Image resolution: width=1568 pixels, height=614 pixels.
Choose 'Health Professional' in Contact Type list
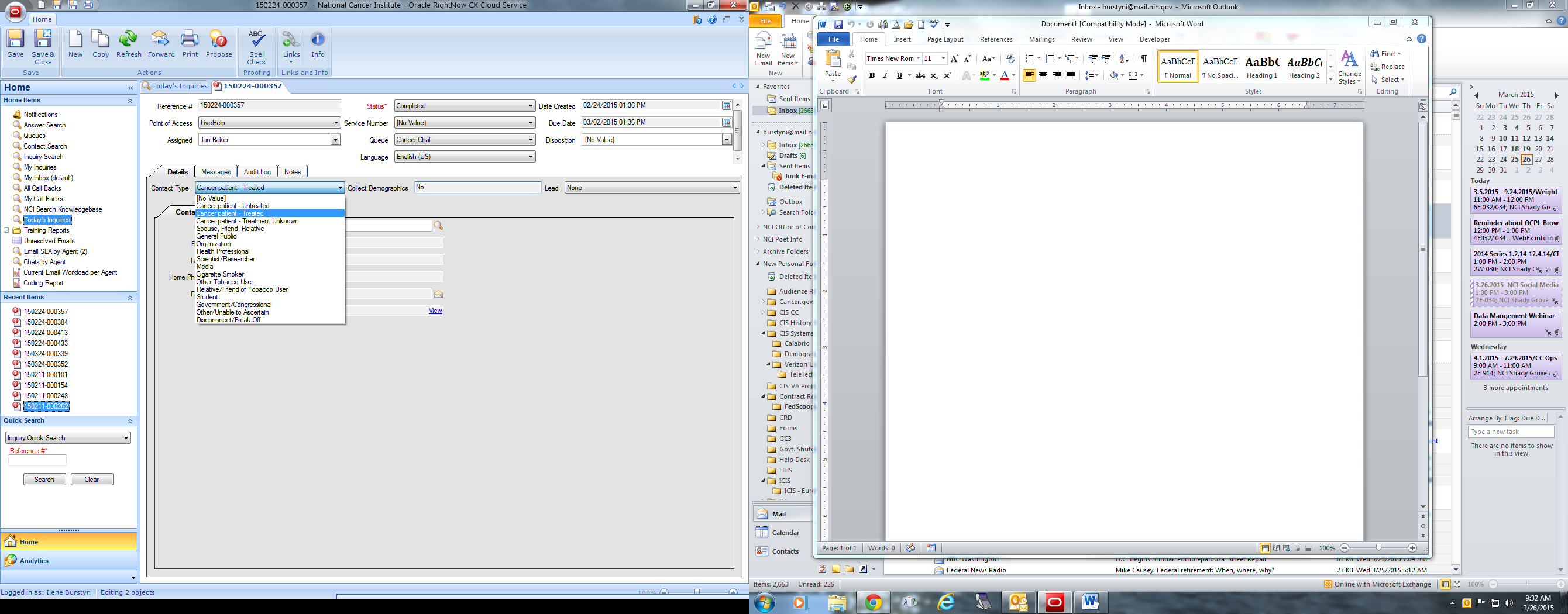[223, 251]
